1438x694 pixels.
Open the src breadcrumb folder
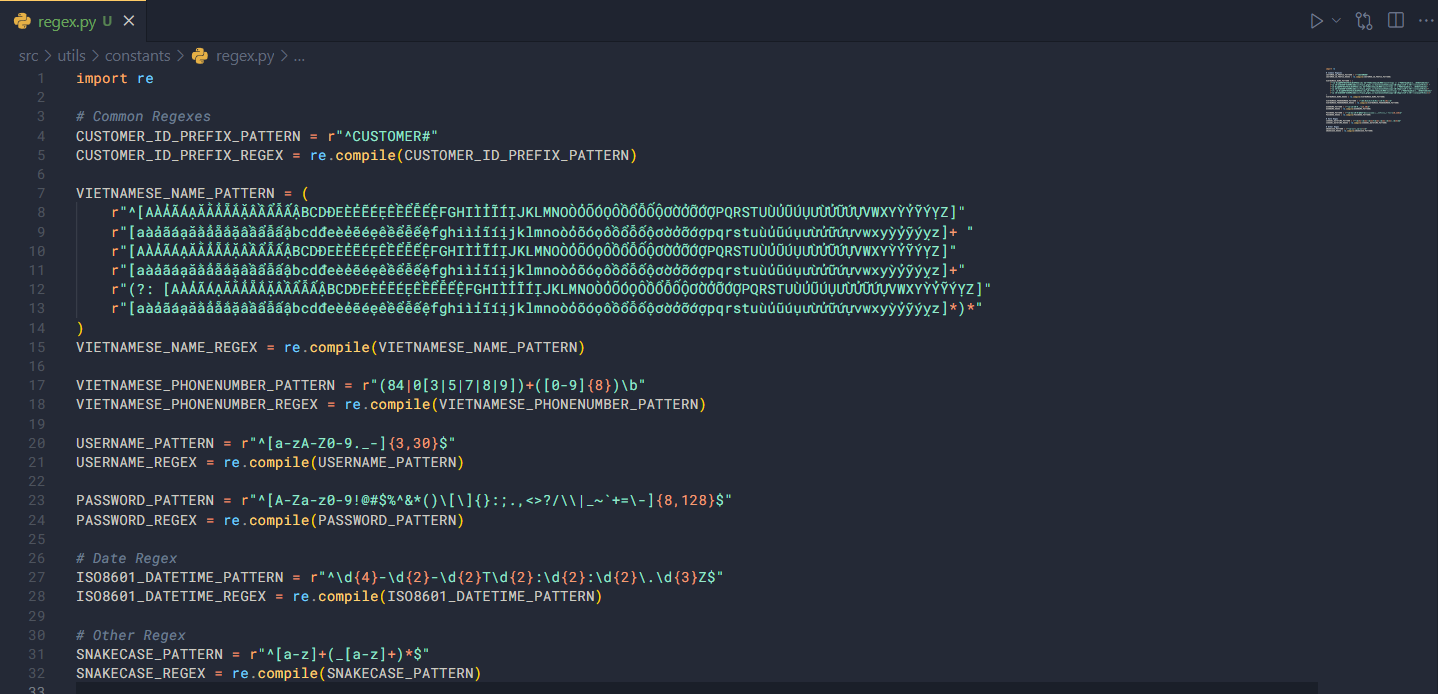[x=28, y=56]
